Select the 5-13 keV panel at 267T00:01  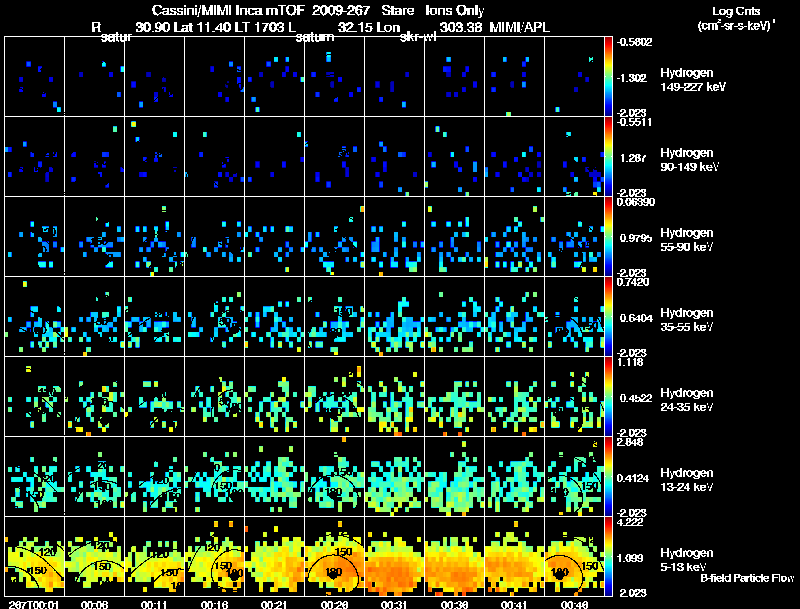coord(35,556)
